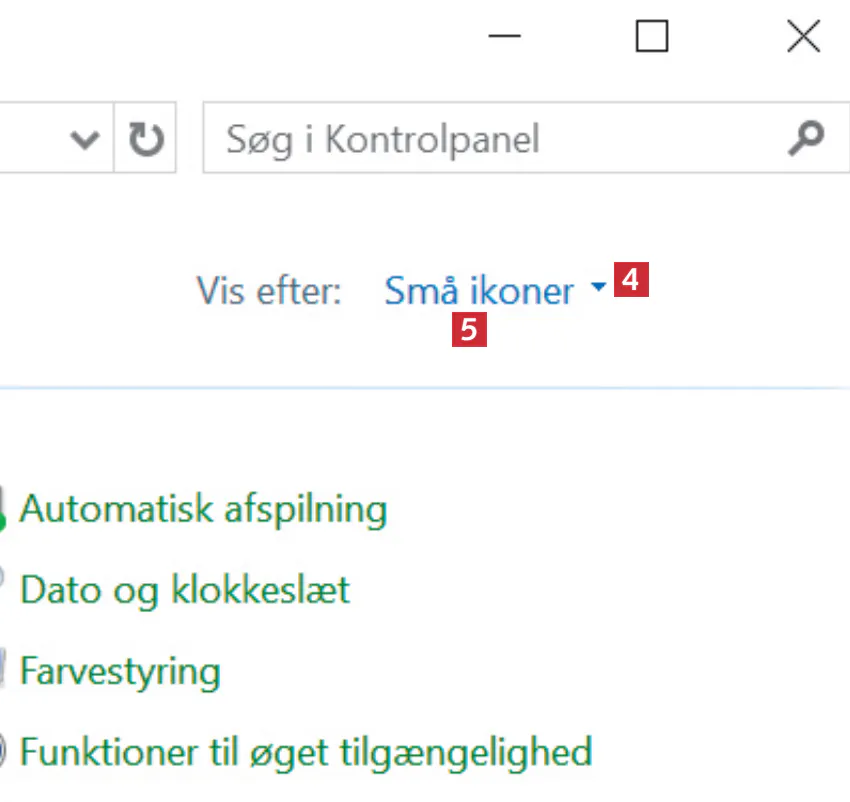The image size is (850, 802).
Task: Open Dato og klokkeslæt settings
Action: (185, 590)
